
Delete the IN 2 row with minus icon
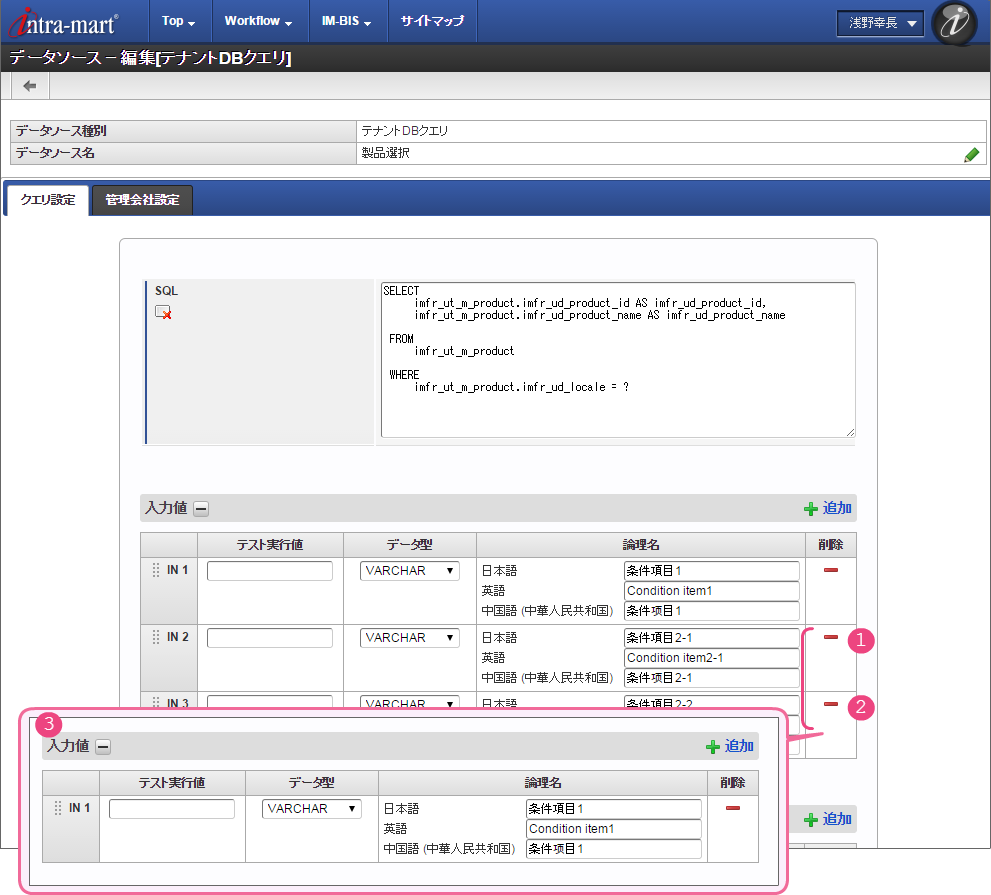pos(831,637)
